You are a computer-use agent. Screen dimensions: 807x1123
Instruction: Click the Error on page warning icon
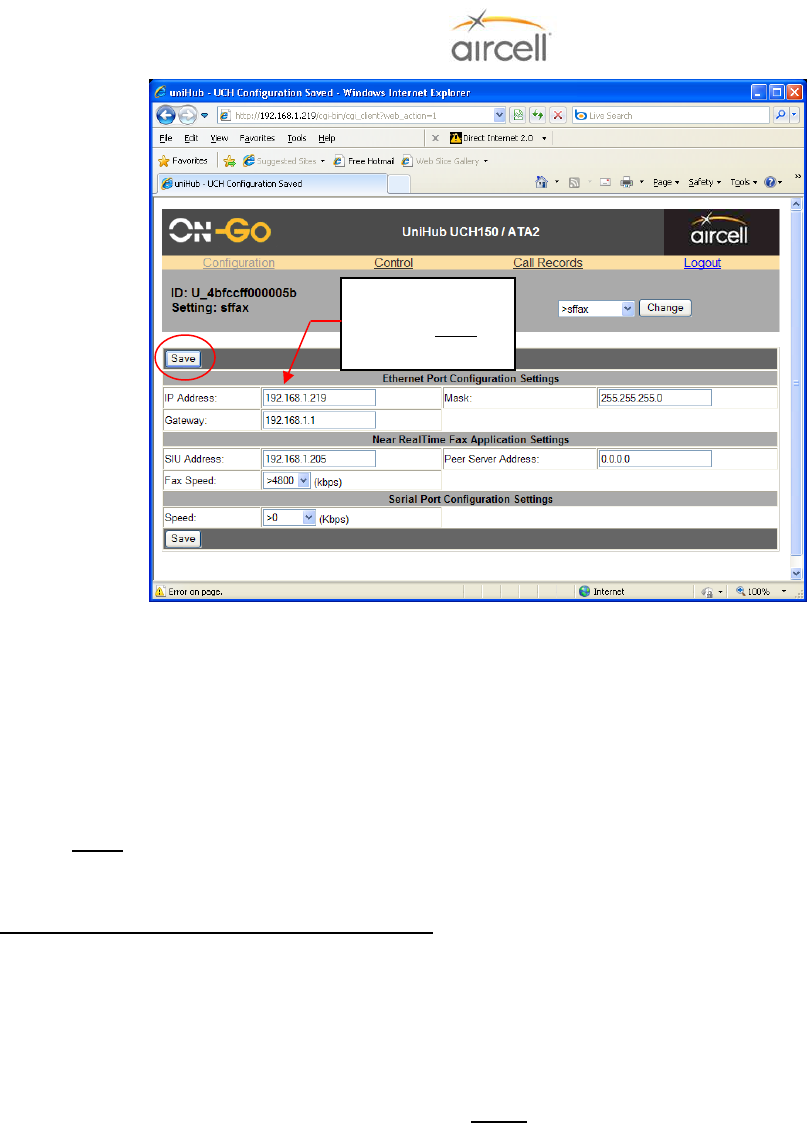160,592
